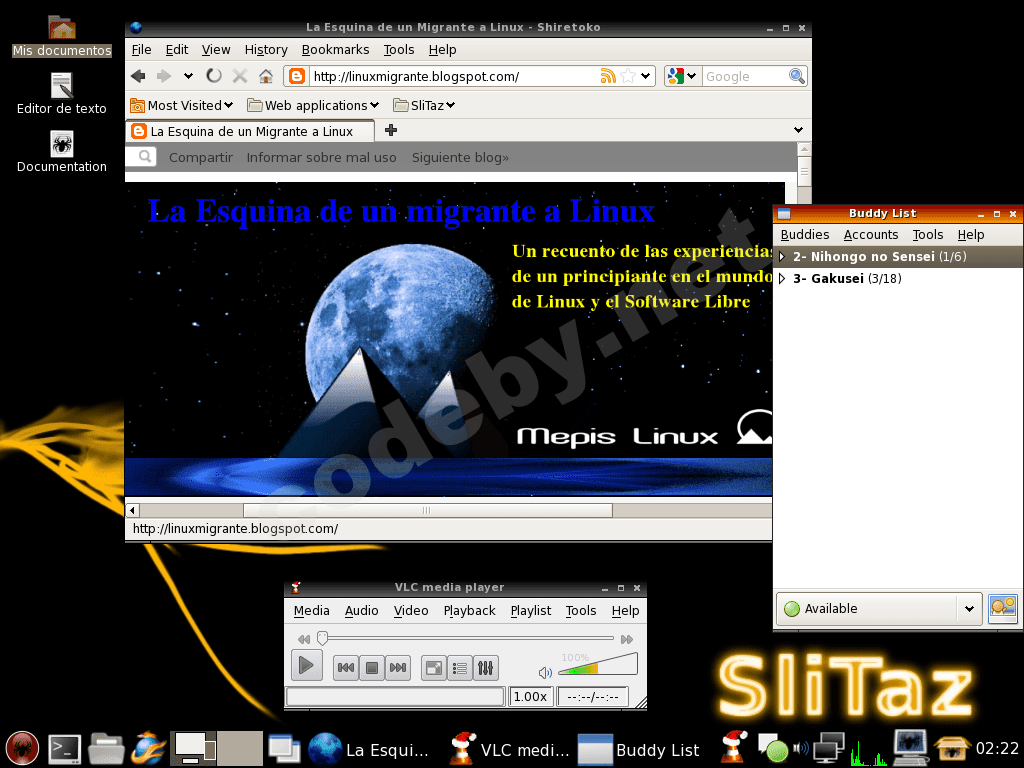Viewport: 1024px width, 768px height.
Task: Open the SliTaz spider main menu
Action: 22,748
